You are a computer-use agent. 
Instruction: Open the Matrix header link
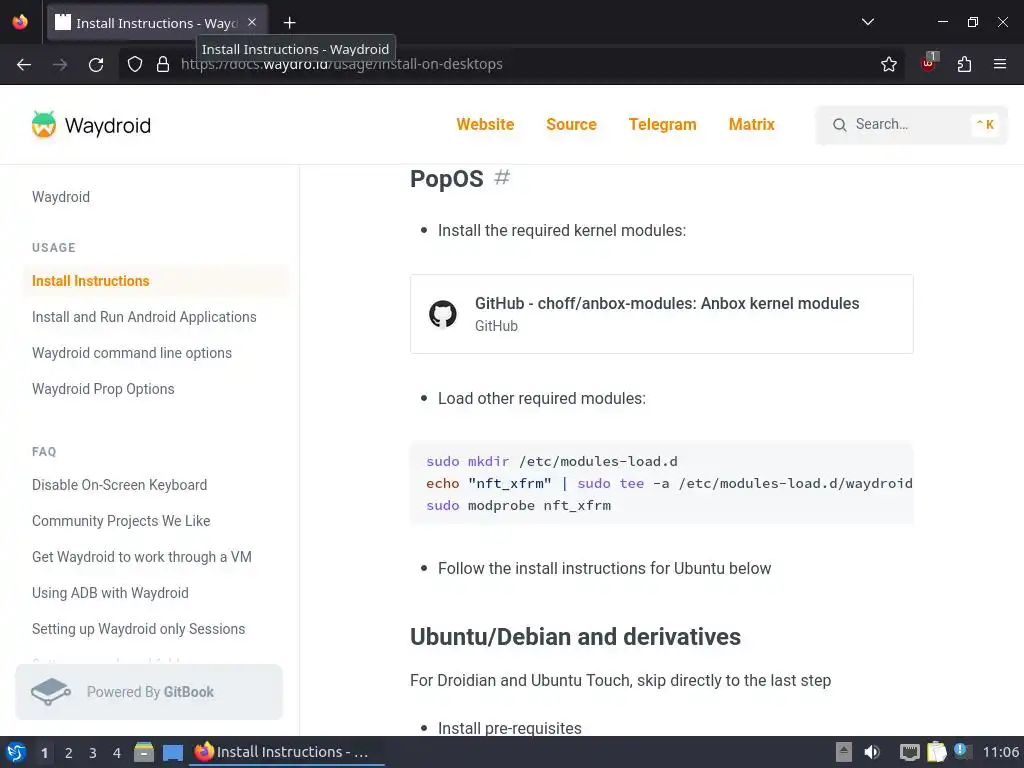pyautogui.click(x=752, y=124)
